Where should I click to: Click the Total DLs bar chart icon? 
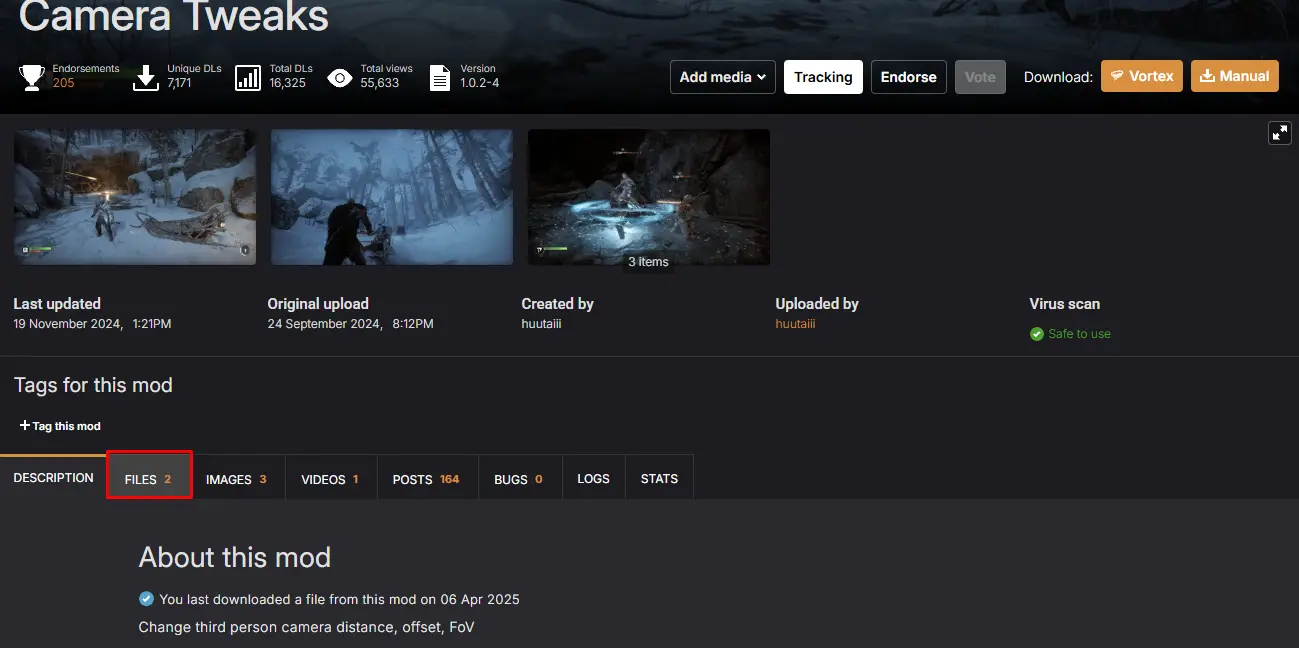pyautogui.click(x=248, y=77)
